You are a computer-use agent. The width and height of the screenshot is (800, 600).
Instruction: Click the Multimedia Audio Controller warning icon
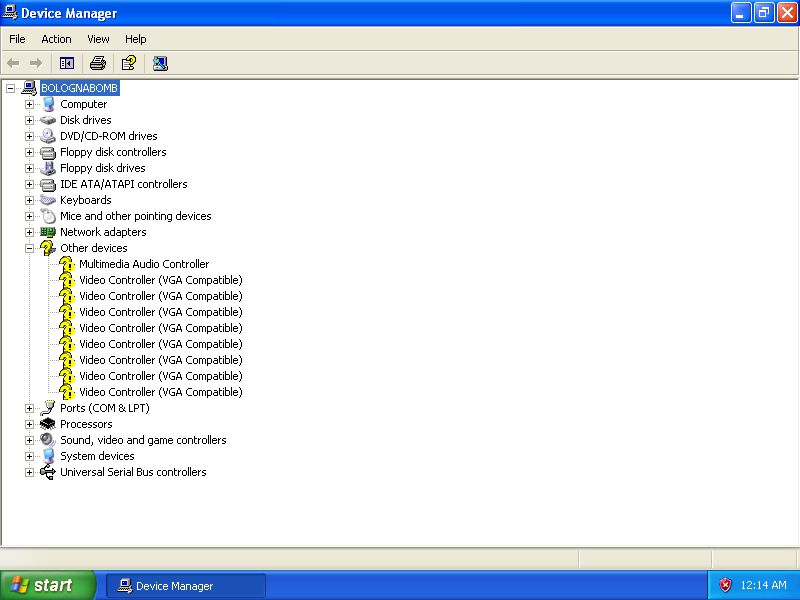point(67,264)
